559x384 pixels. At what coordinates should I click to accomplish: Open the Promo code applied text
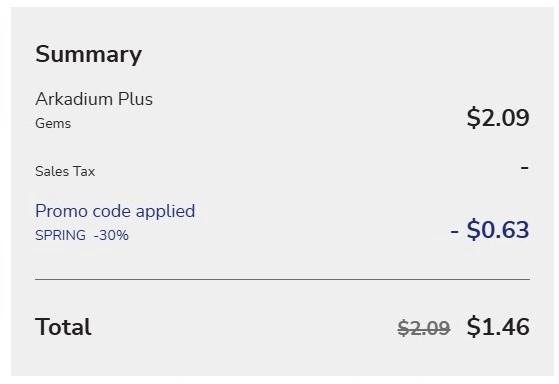115,211
